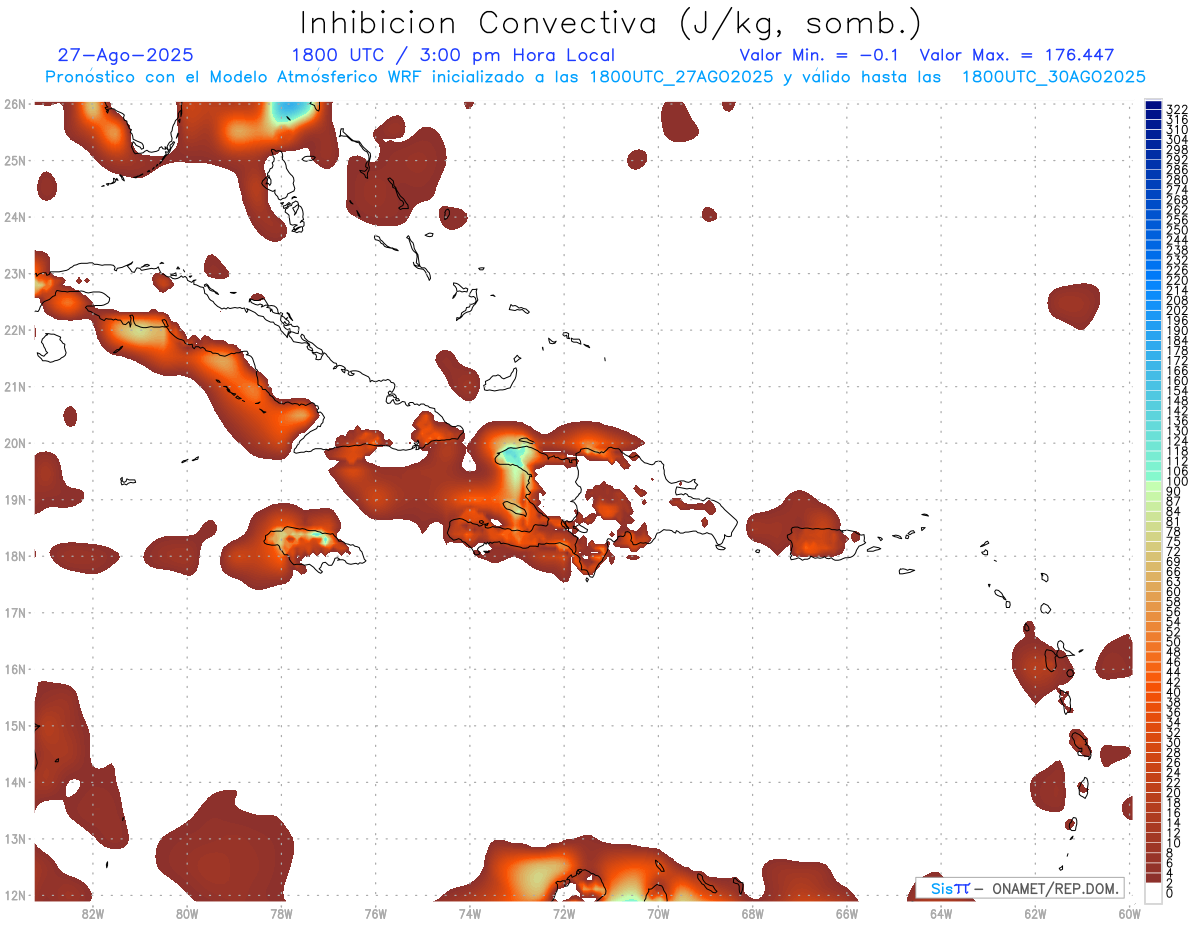Click the '23N' latitude label

pyautogui.click(x=14, y=273)
